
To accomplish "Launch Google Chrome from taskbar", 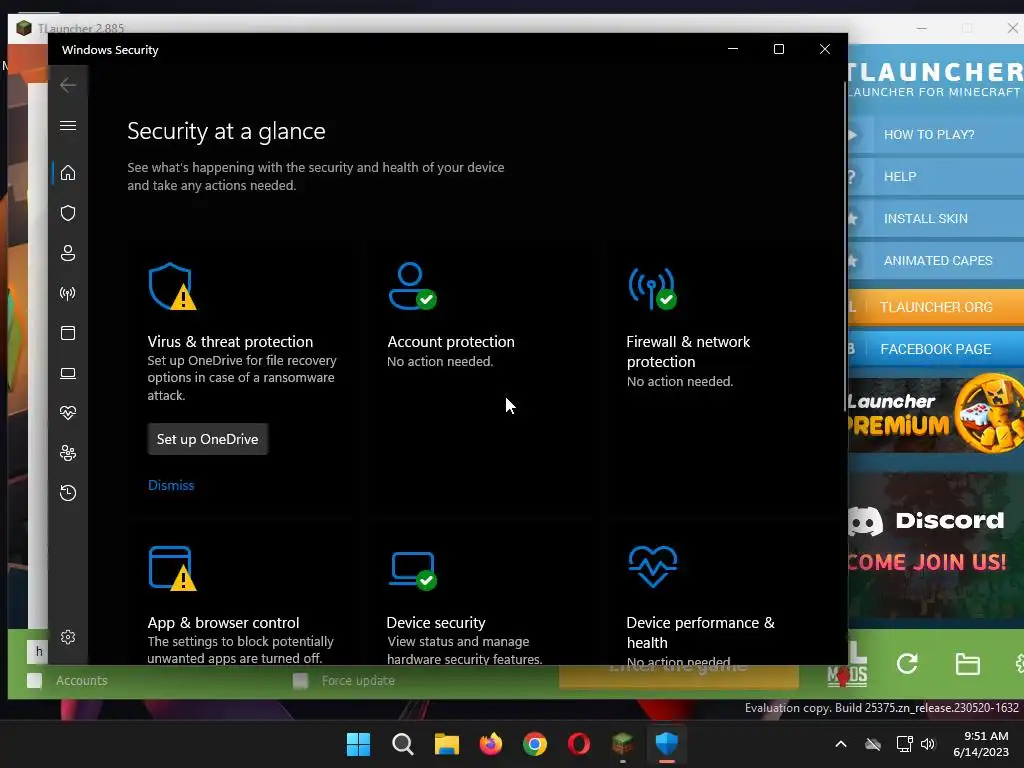I will (x=535, y=744).
